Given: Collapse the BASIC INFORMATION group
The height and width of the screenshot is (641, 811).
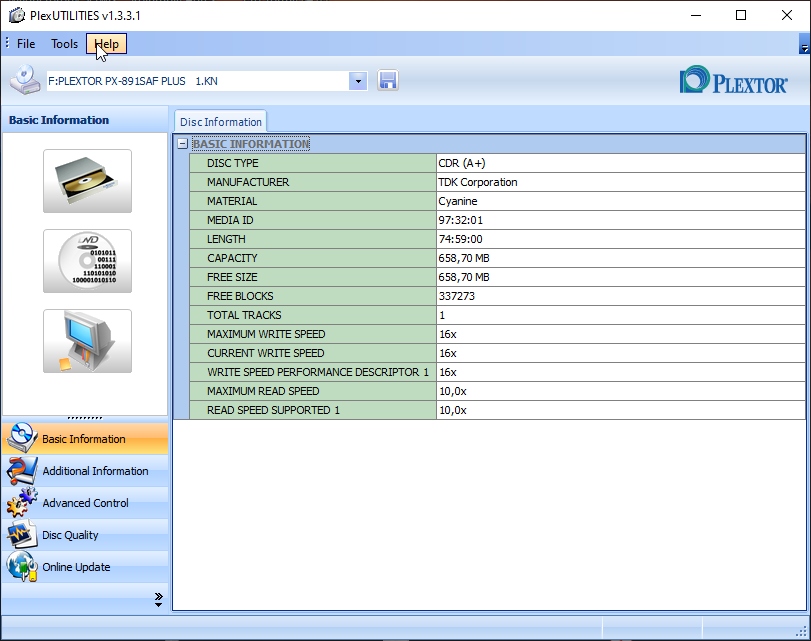Looking at the screenshot, I should [x=182, y=144].
